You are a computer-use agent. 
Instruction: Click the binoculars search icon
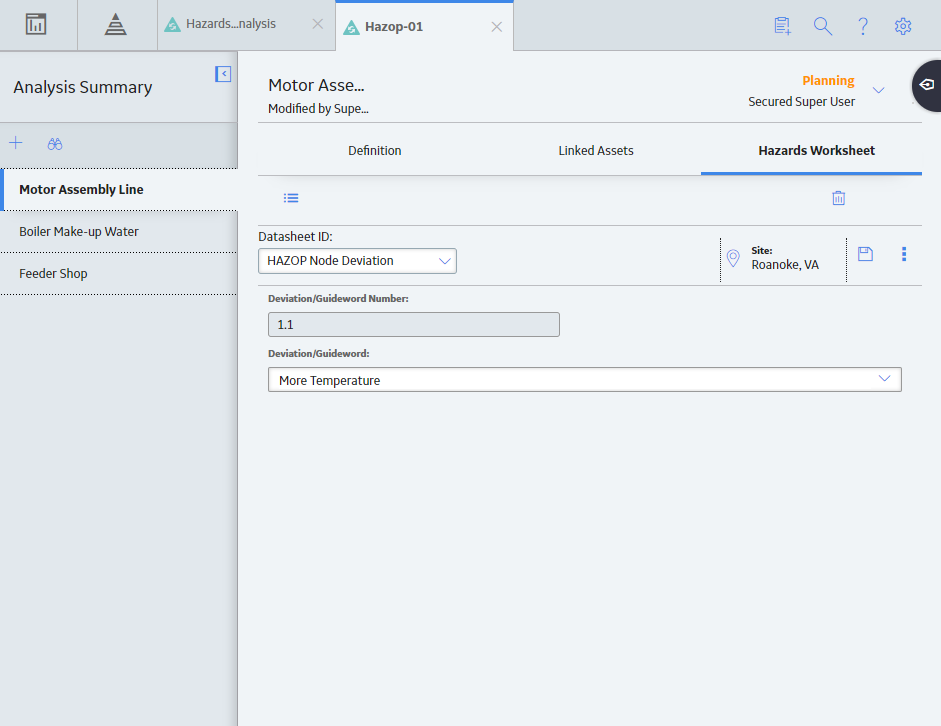click(55, 144)
